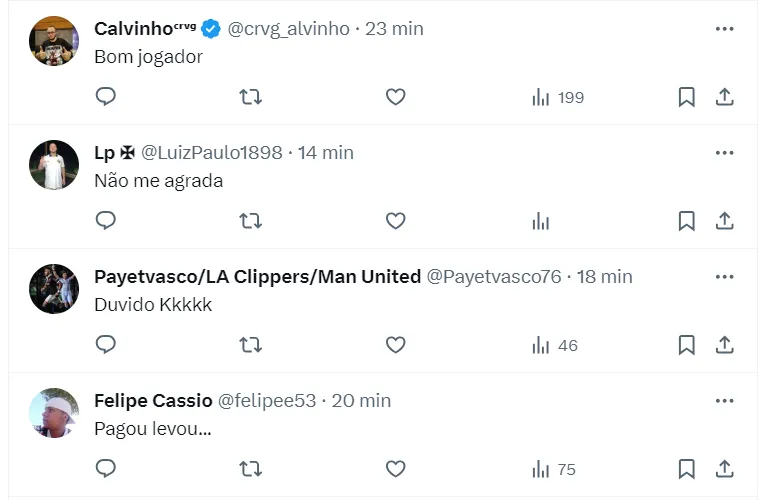This screenshot has width=770, height=500.
Task: Open more options menu on Lp's tweet
Action: click(x=725, y=153)
